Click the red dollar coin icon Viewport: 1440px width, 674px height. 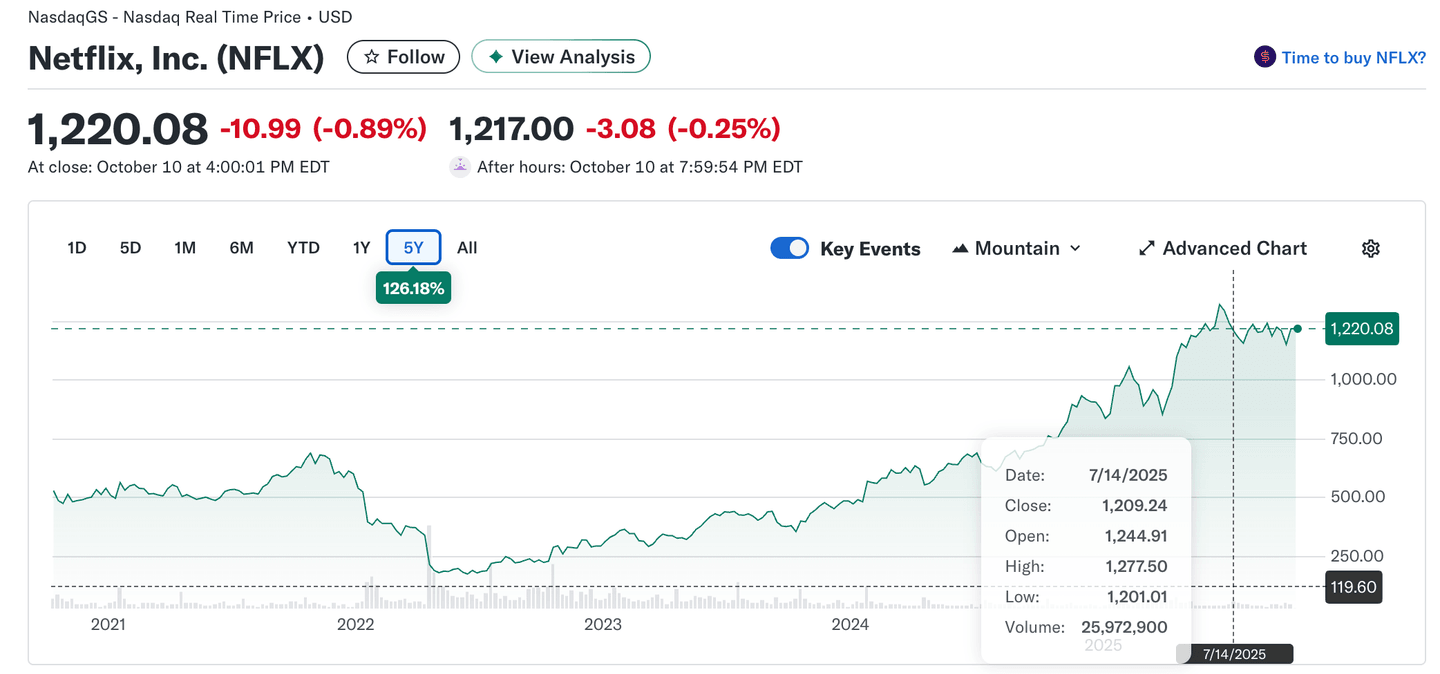(x=1264, y=57)
